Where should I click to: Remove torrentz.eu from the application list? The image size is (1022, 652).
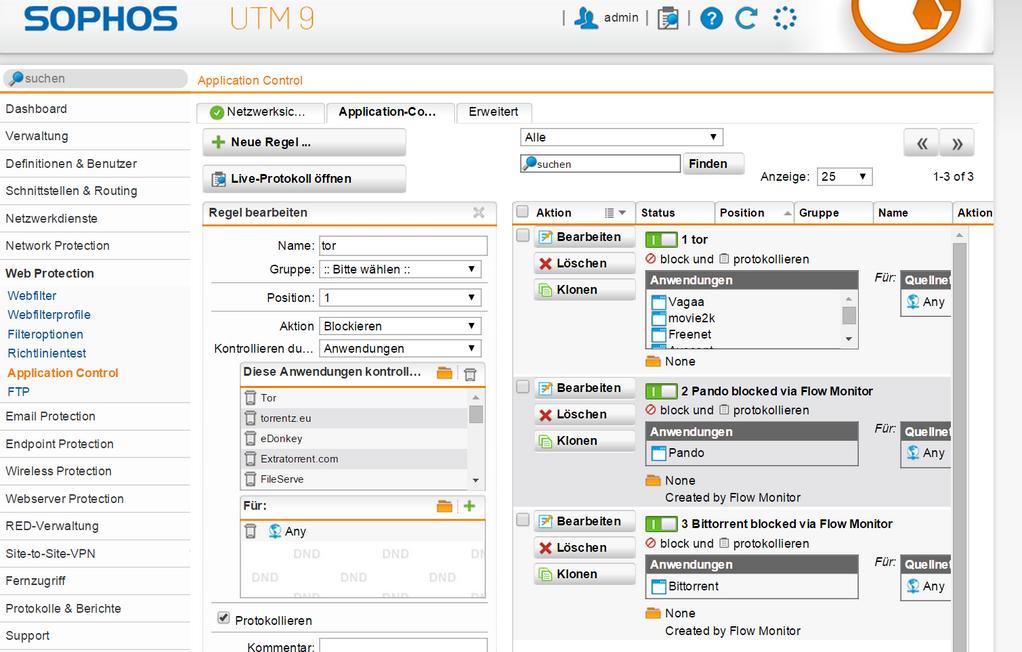[250, 418]
